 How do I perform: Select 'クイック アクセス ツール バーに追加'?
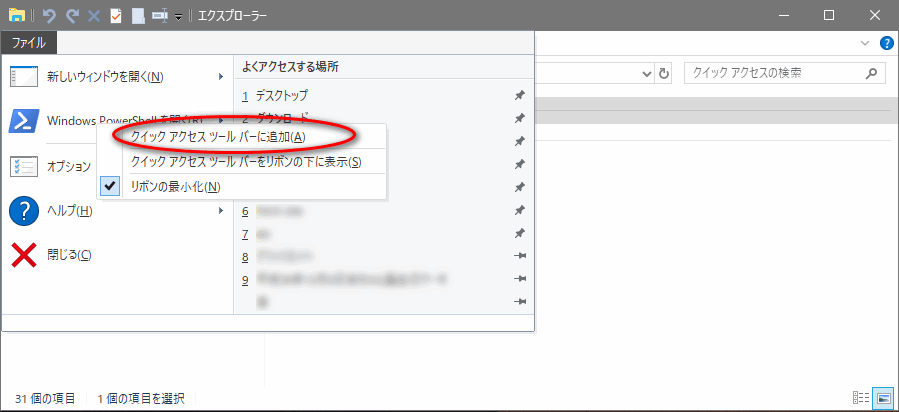(x=218, y=136)
